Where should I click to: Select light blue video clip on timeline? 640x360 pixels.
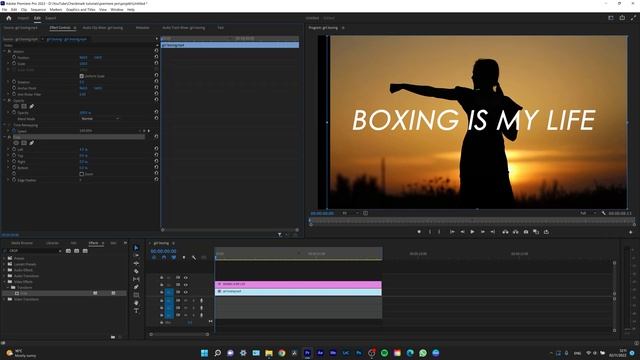[x=298, y=291]
